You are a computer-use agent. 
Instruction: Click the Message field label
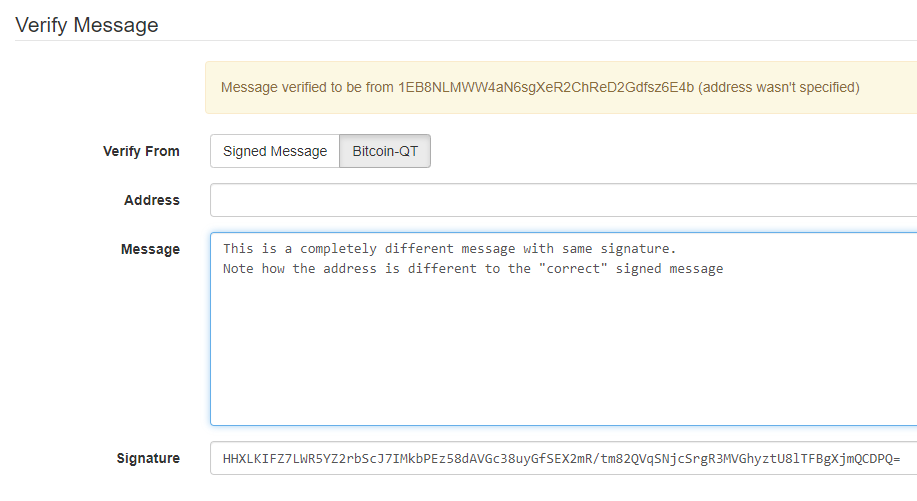coord(150,250)
